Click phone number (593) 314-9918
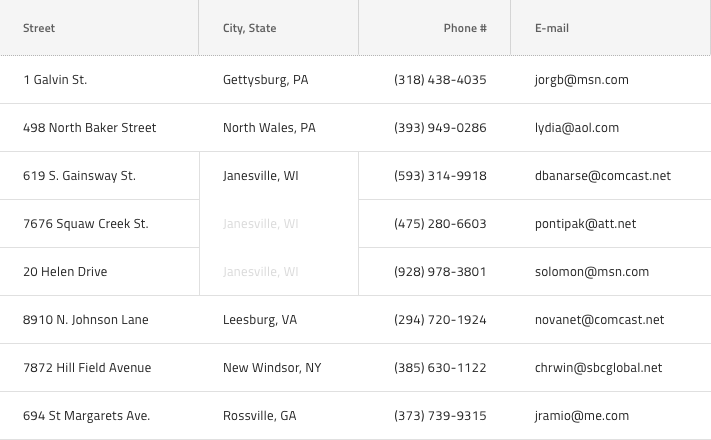This screenshot has height=440, width=711. (440, 176)
